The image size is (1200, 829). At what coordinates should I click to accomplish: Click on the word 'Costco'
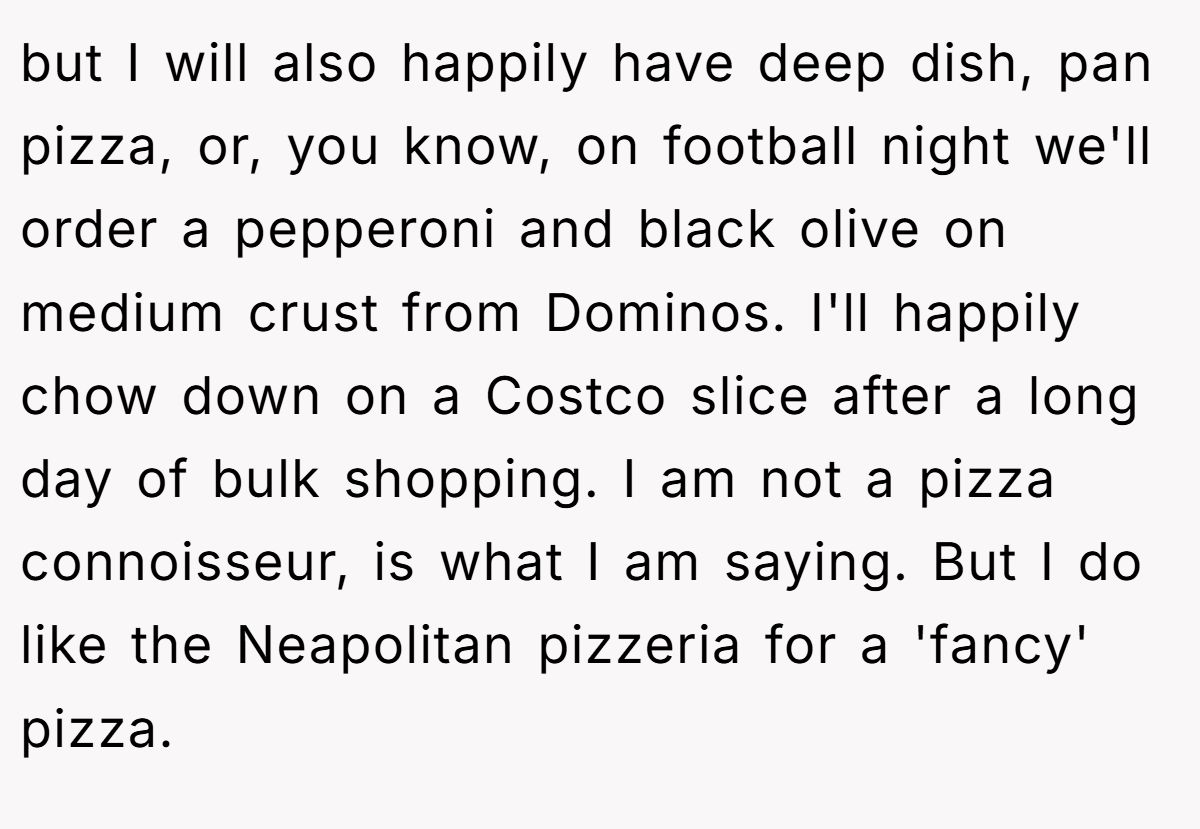point(575,397)
